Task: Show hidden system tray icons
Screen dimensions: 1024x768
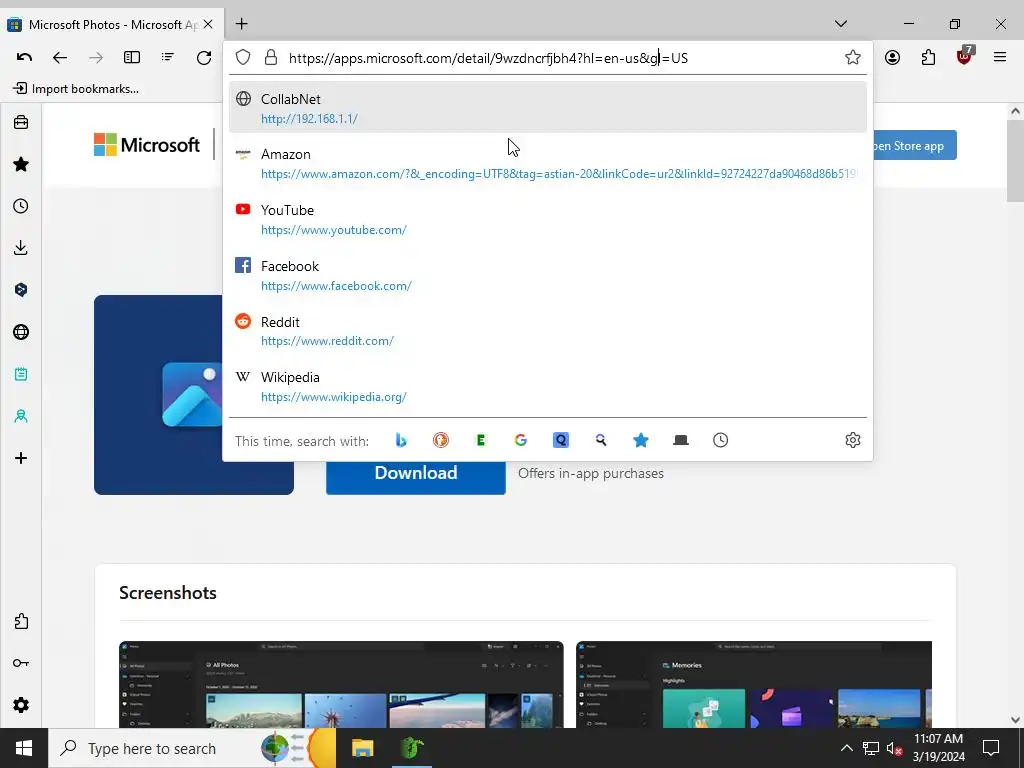Action: click(x=846, y=748)
